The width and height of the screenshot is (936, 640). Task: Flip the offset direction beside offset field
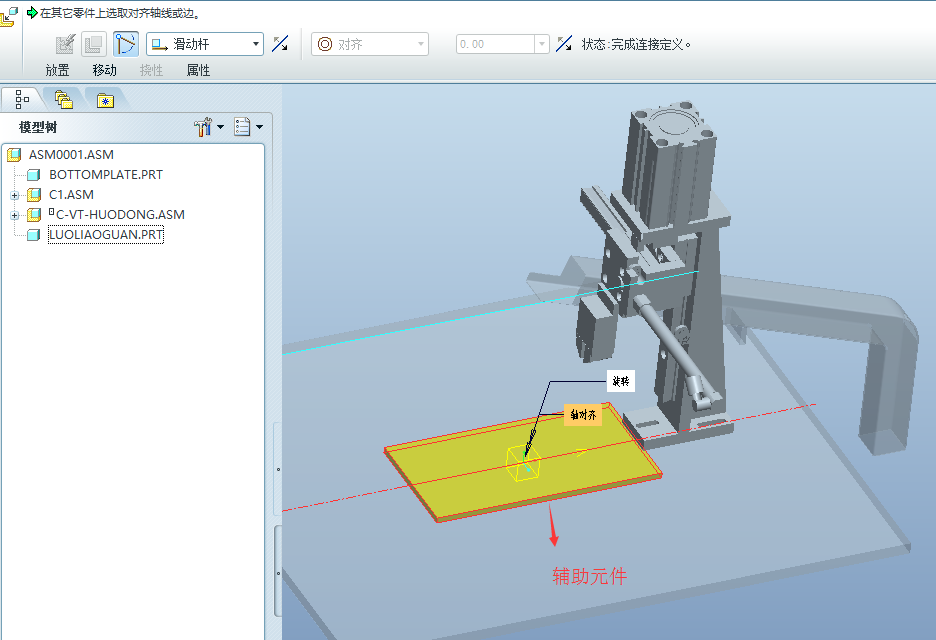click(565, 44)
